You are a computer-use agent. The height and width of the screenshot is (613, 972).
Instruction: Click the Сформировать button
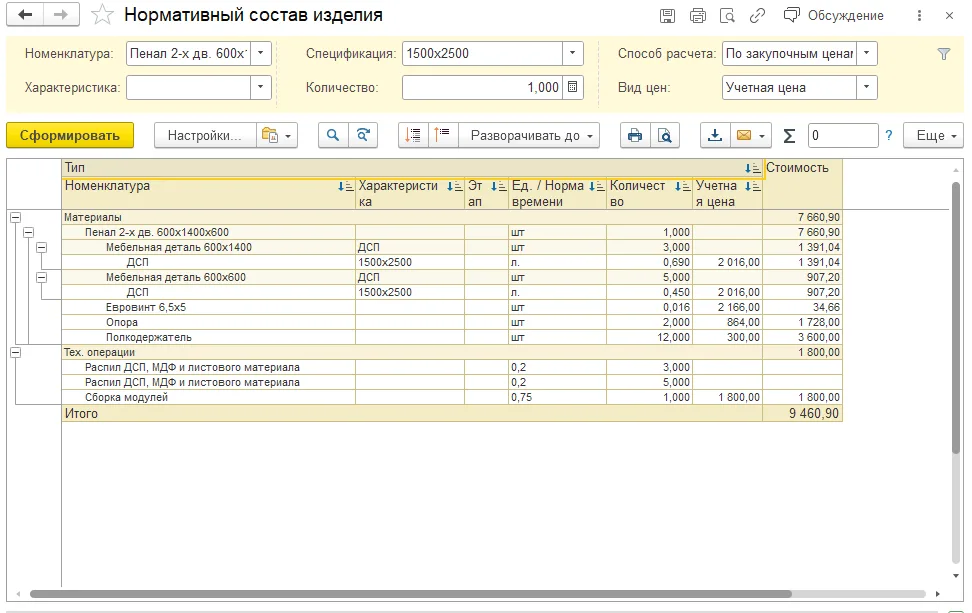point(70,135)
